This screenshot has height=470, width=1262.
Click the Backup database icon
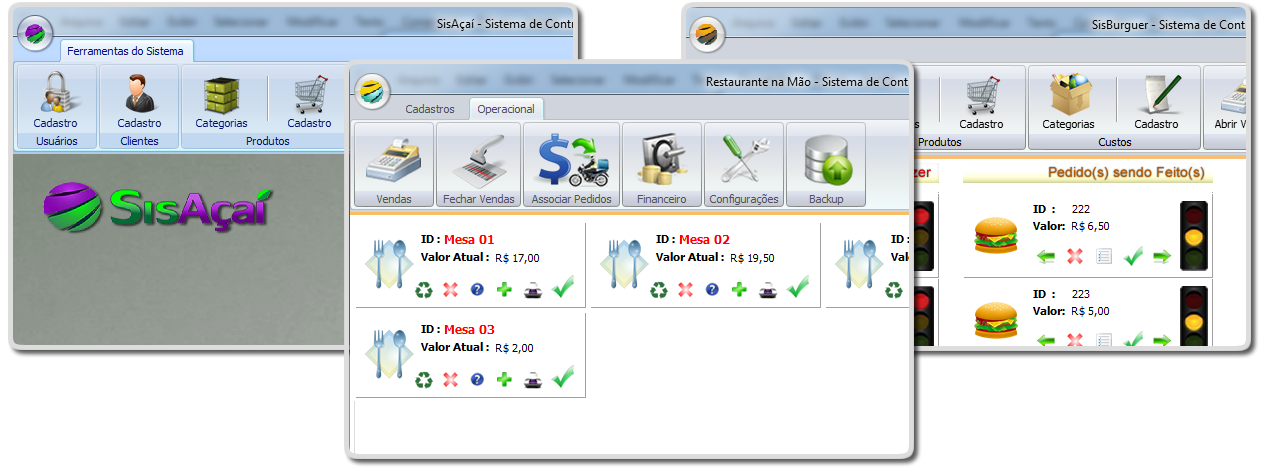825,165
